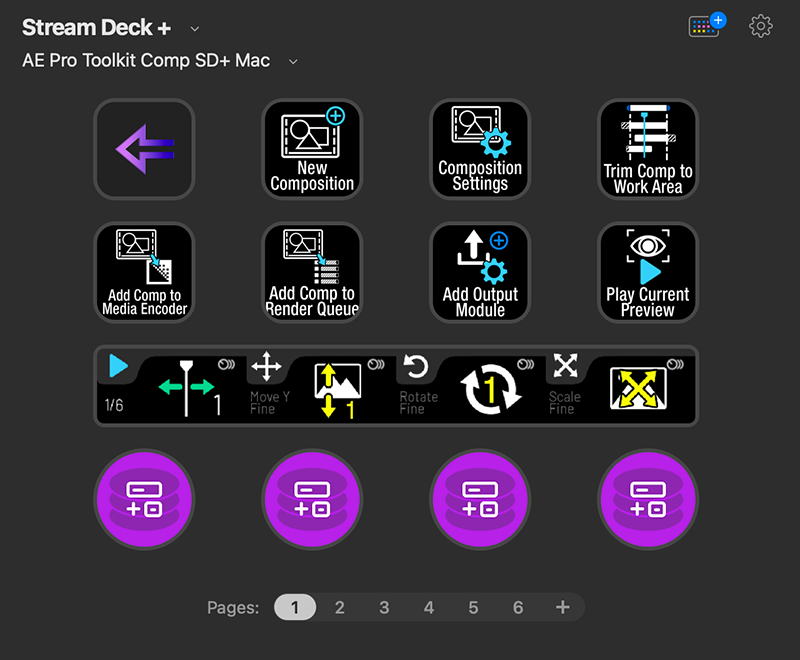Open the Composition Settings key
Image resolution: width=800 pixels, height=660 pixels.
[x=480, y=149]
